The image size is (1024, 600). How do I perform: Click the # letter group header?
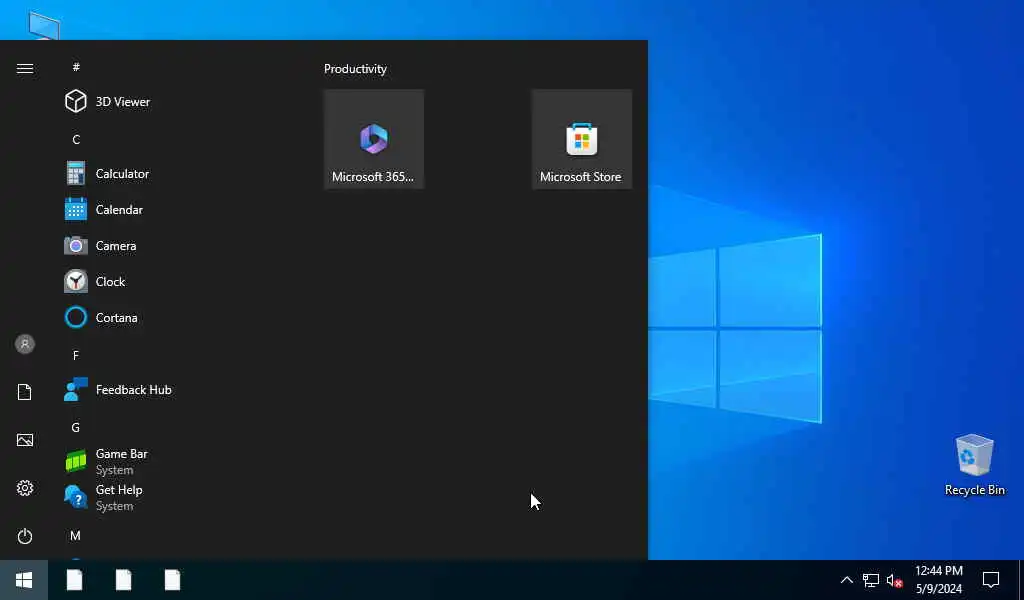coord(76,67)
